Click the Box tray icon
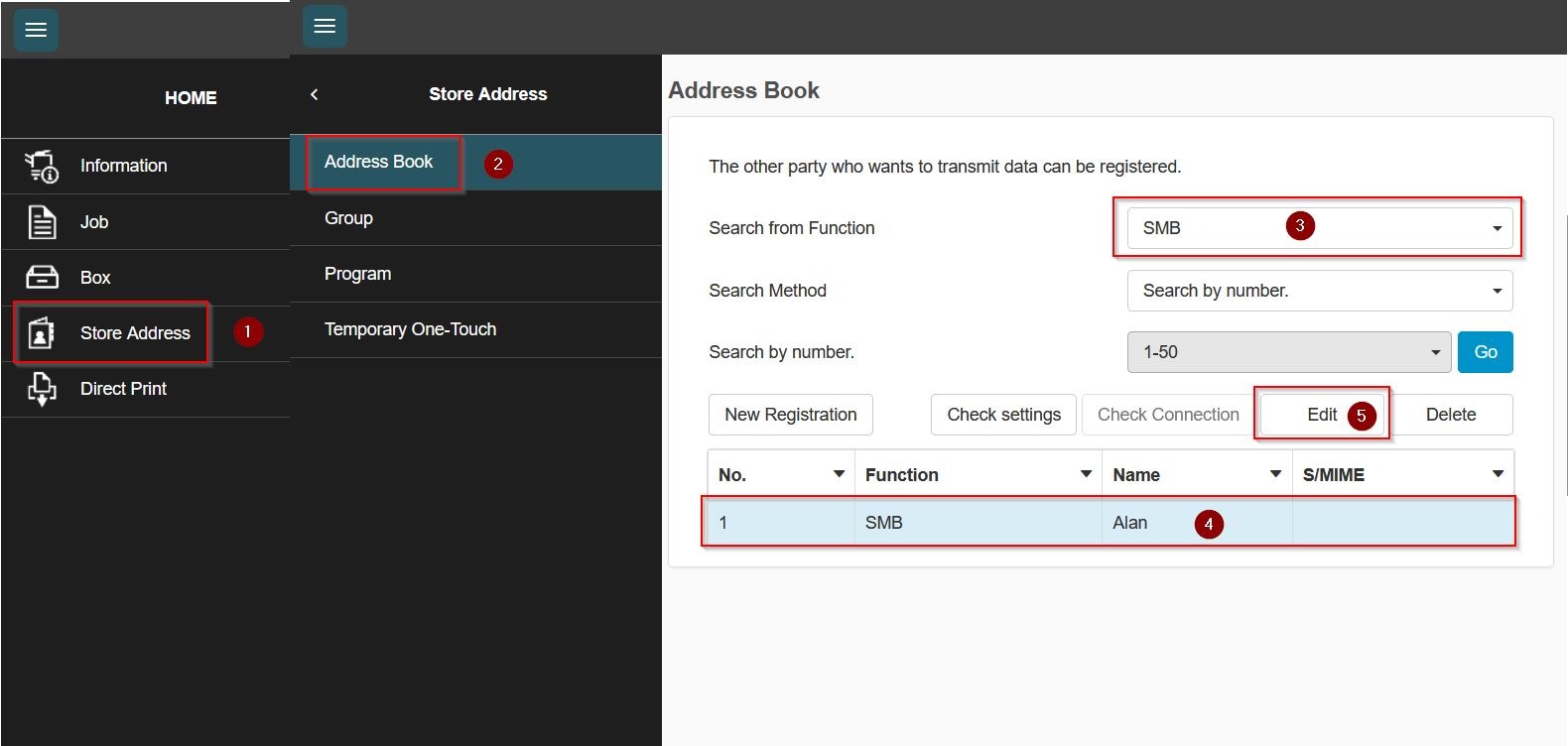 point(41,278)
